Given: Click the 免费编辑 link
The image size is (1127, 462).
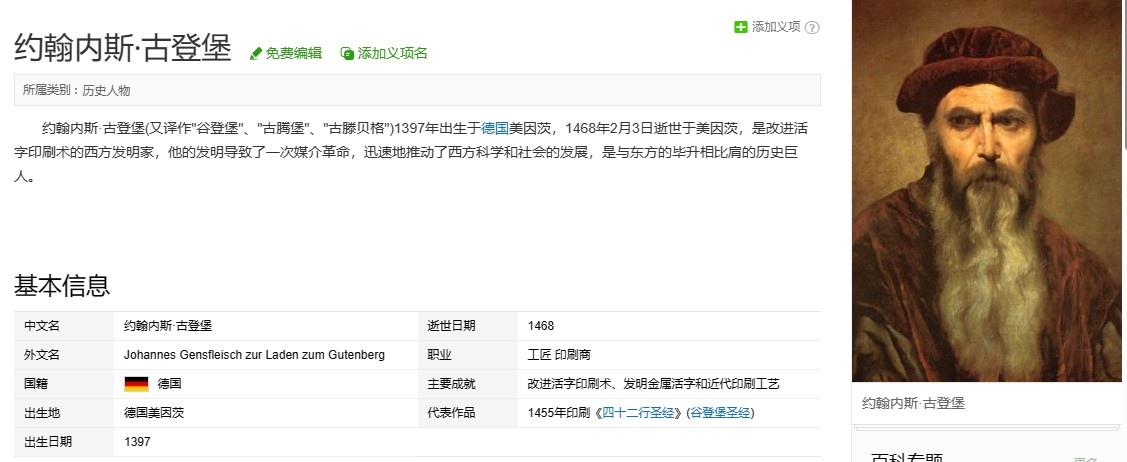Looking at the screenshot, I should tap(293, 53).
